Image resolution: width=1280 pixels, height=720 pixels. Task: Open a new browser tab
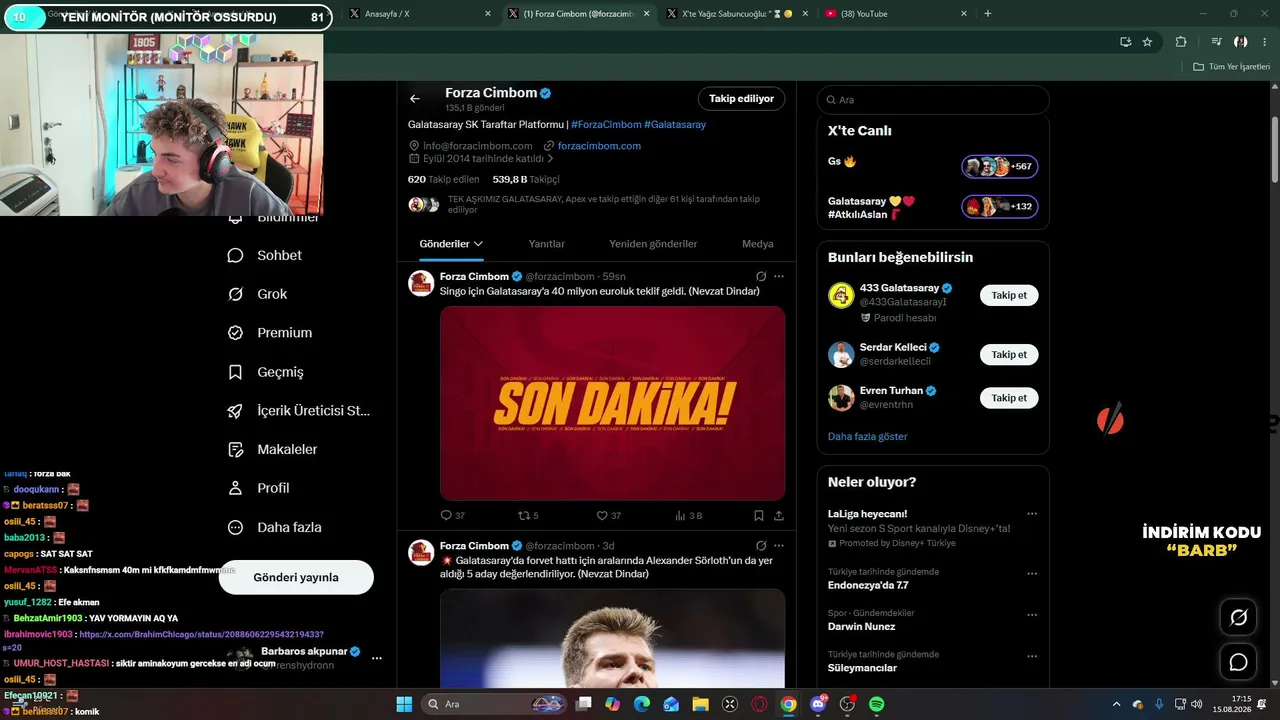[988, 14]
